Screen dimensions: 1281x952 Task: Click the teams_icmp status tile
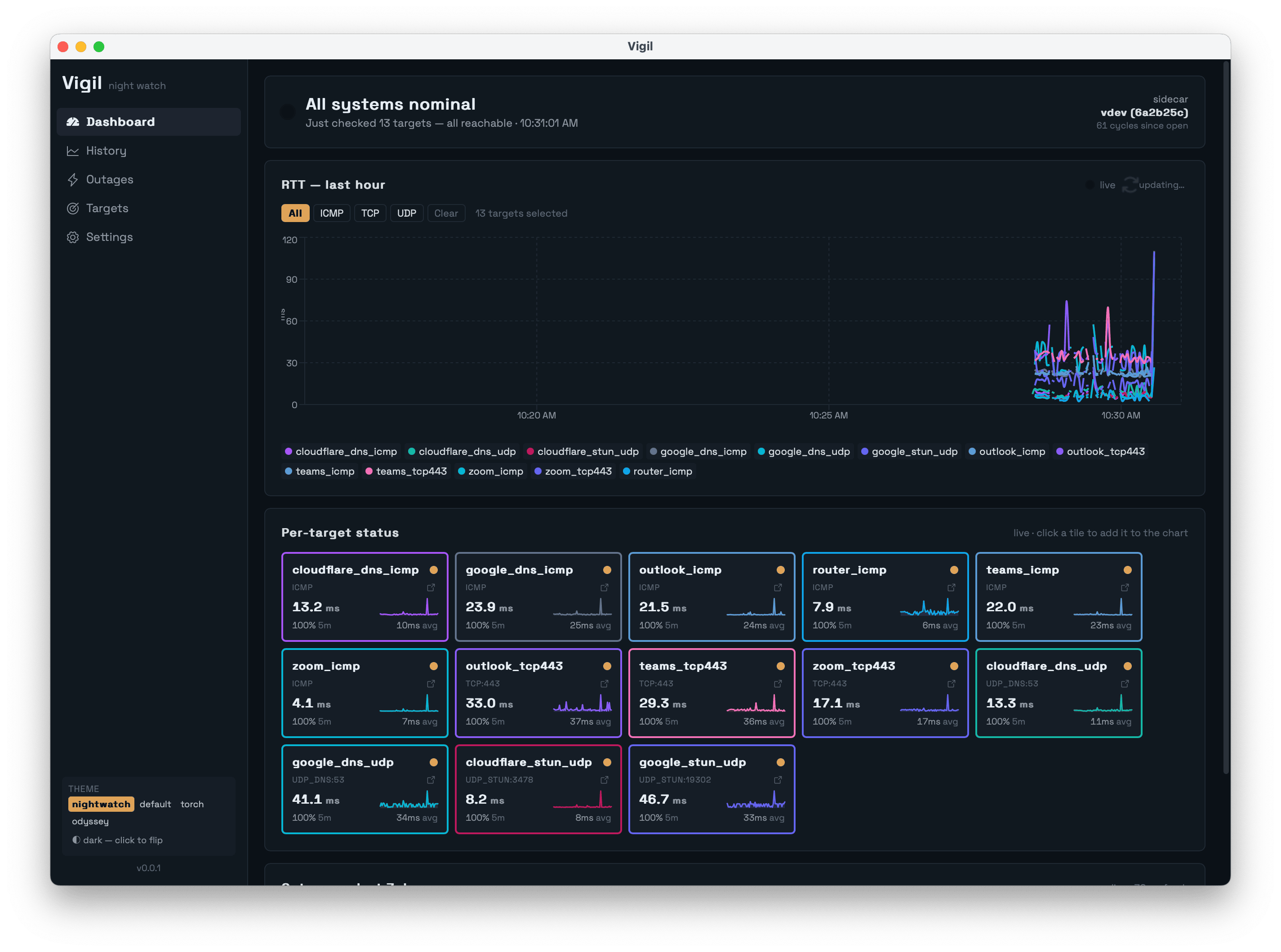pyautogui.click(x=1059, y=597)
